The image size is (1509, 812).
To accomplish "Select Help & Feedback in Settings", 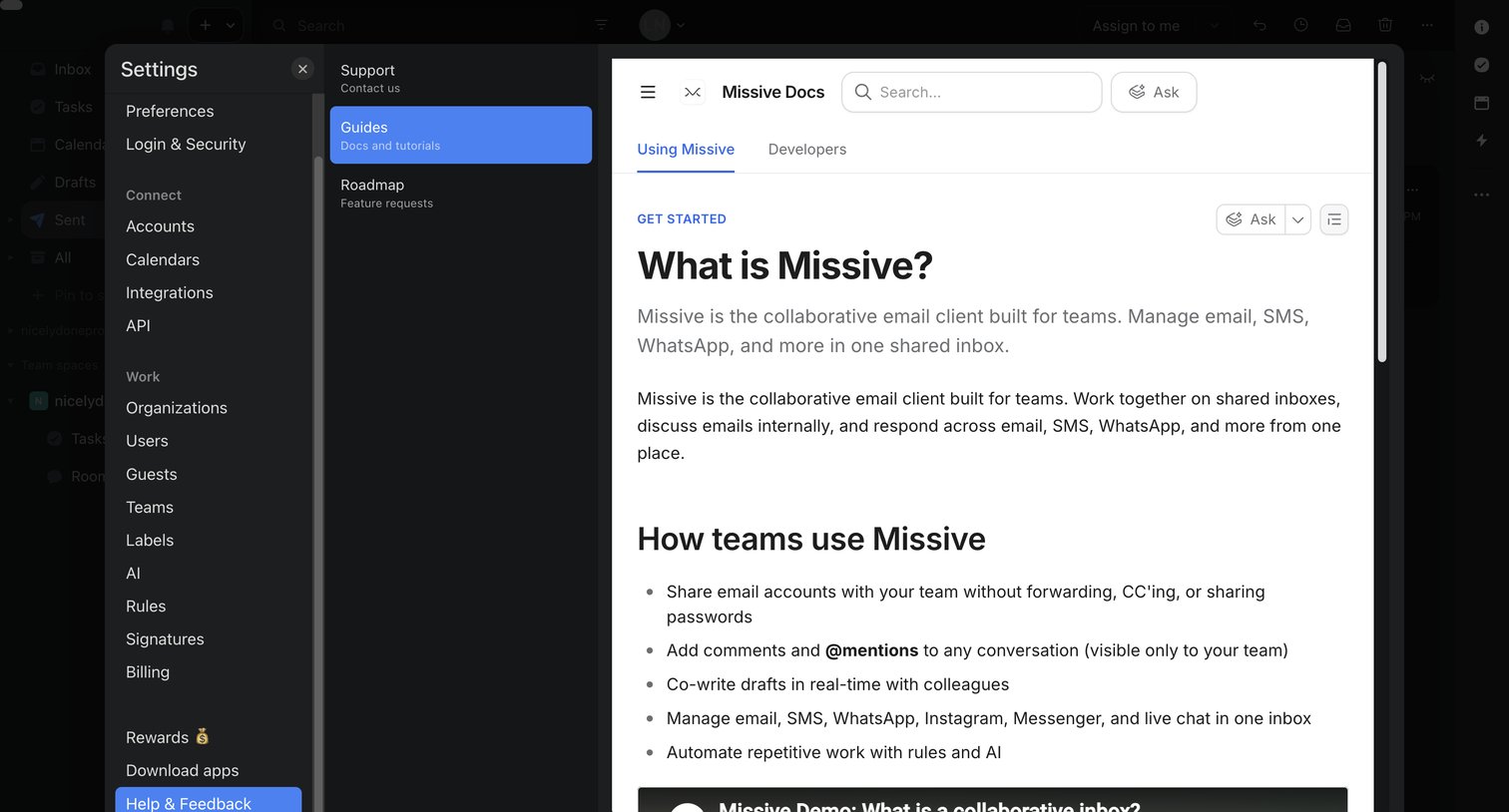I will pyautogui.click(x=209, y=800).
